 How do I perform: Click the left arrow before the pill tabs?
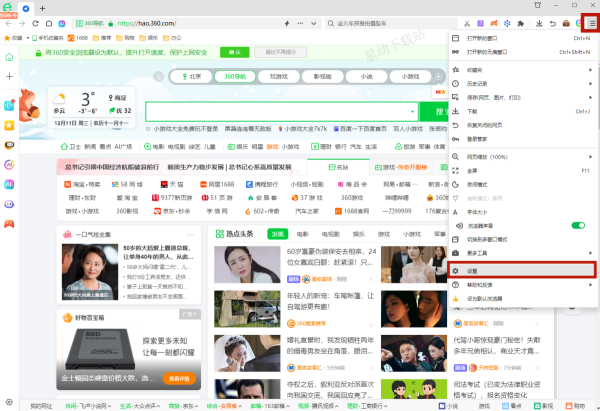158,77
